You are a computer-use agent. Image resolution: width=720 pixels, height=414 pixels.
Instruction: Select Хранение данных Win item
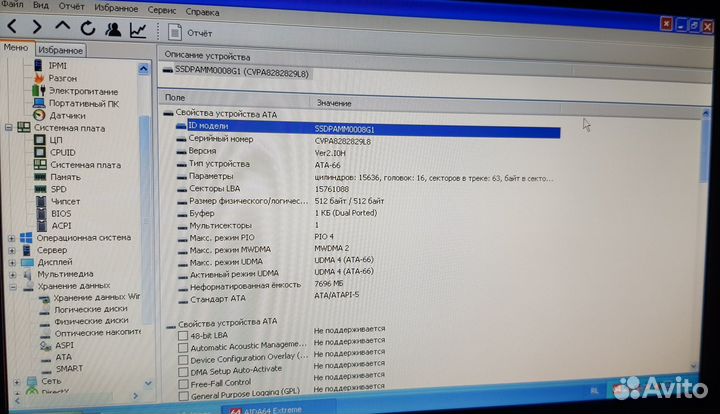(x=96, y=297)
